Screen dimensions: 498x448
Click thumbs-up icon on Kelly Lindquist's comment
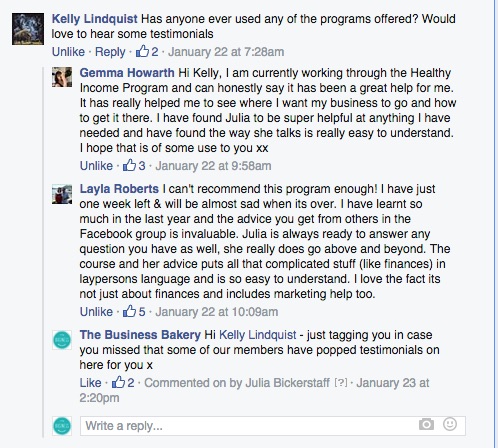(142, 51)
